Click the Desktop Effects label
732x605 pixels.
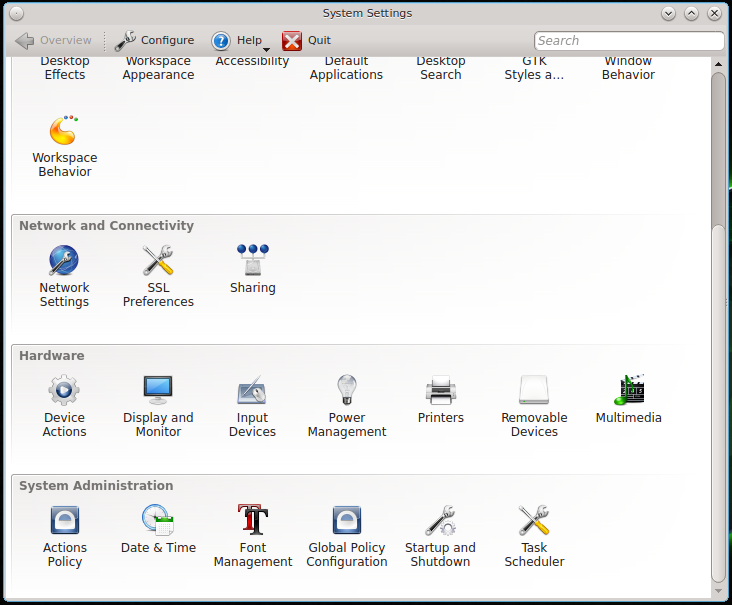65,68
